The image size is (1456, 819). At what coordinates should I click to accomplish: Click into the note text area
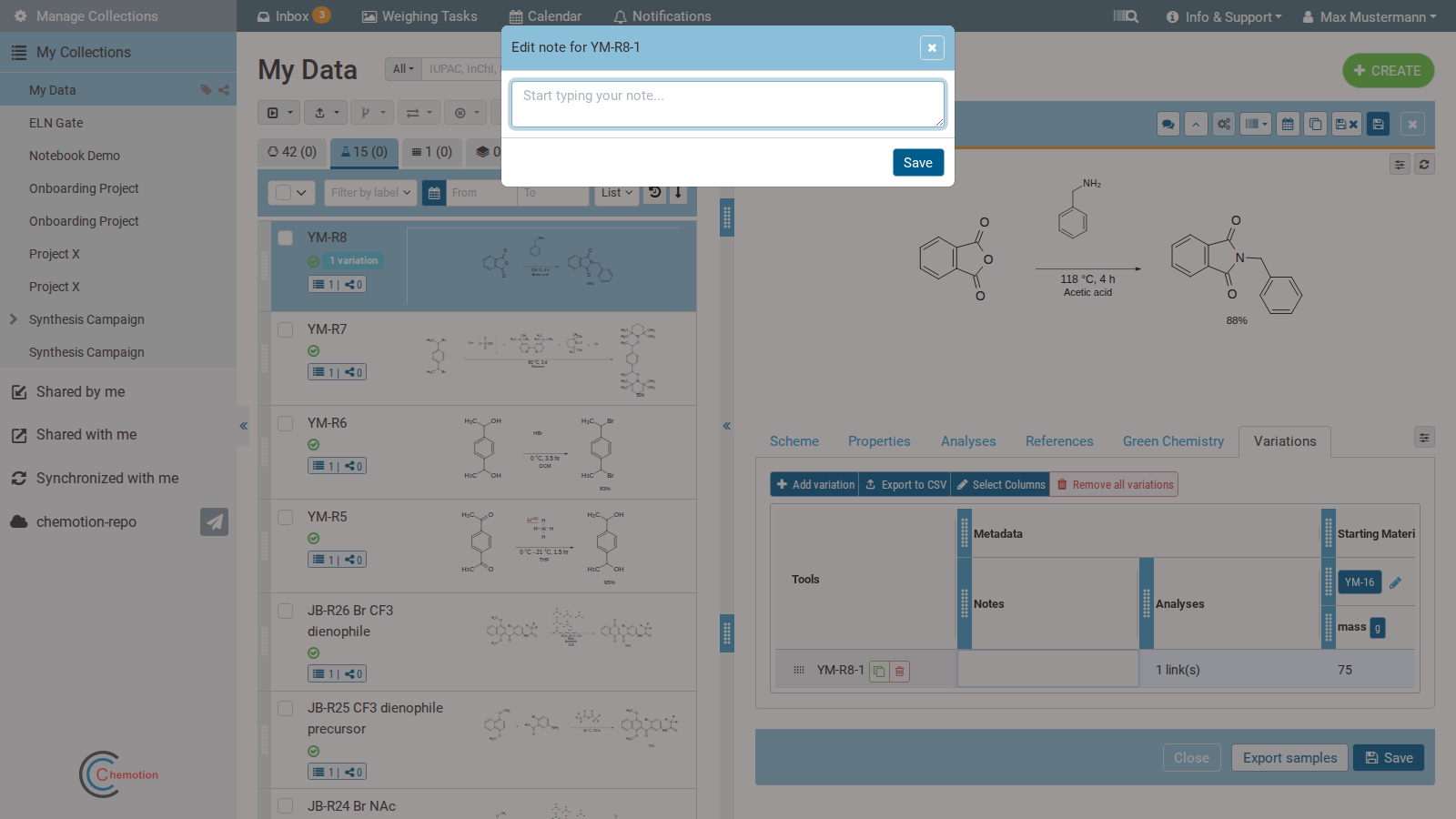(728, 104)
